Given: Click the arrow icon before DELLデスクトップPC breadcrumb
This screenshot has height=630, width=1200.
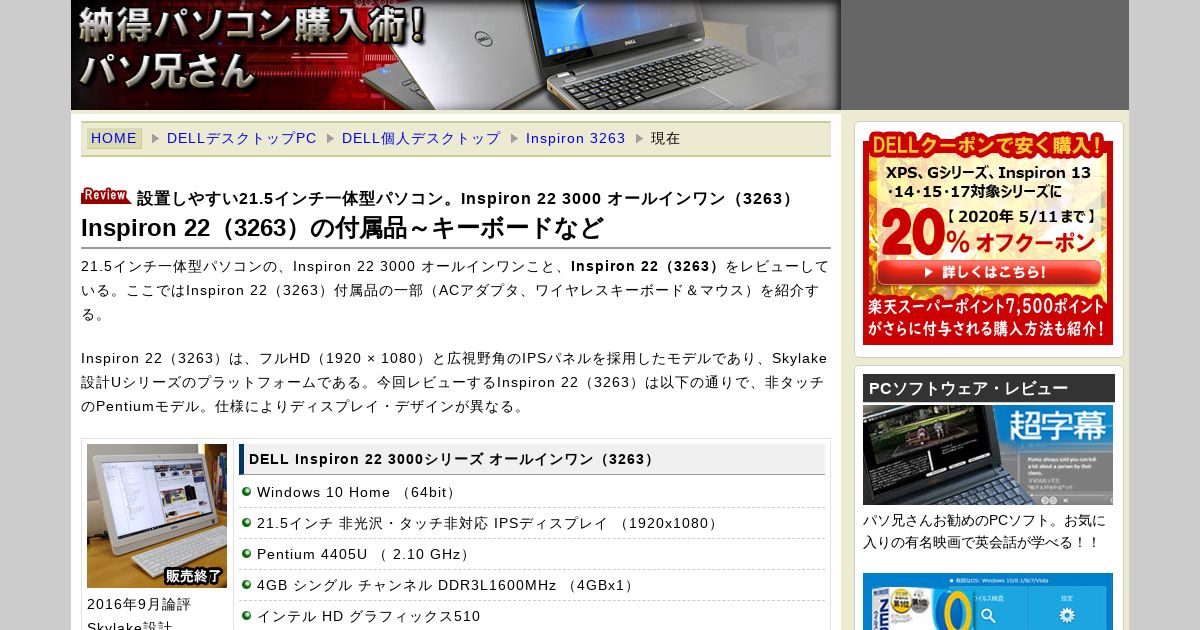Looking at the screenshot, I should (155, 138).
